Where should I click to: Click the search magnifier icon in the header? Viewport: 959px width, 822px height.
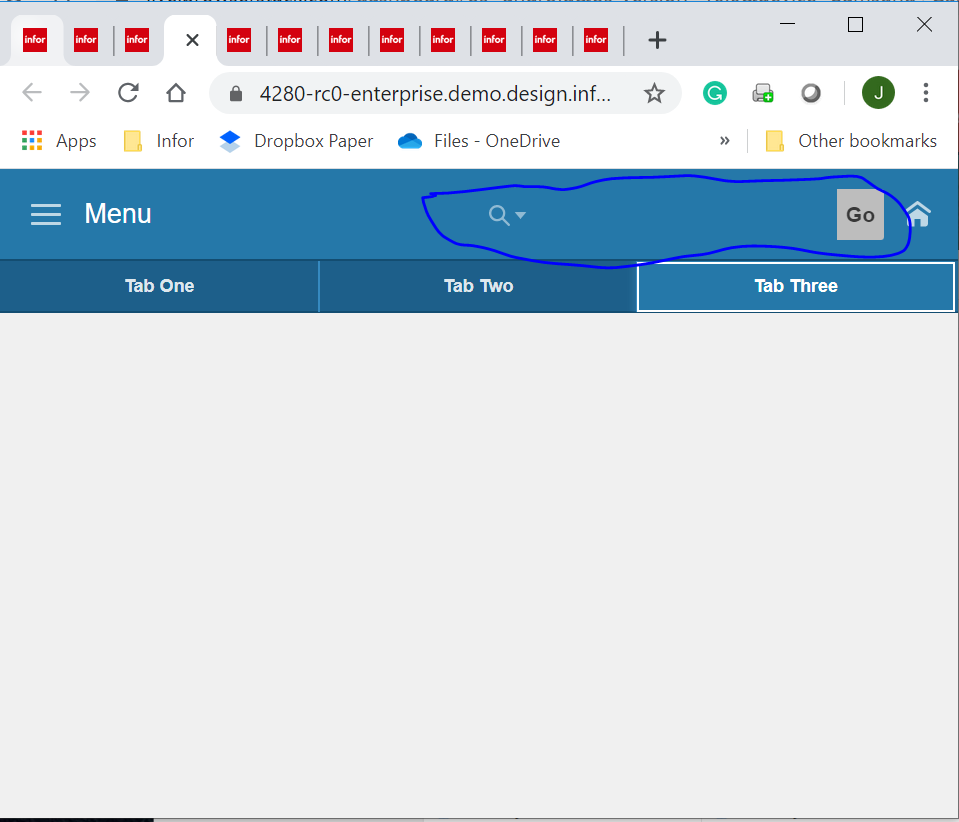coord(499,215)
